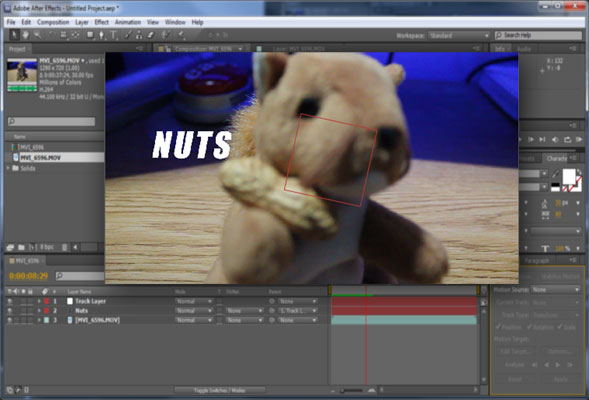The height and width of the screenshot is (400, 589).
Task: Hide the Nuts layer with its eye toggle
Action: (10, 311)
